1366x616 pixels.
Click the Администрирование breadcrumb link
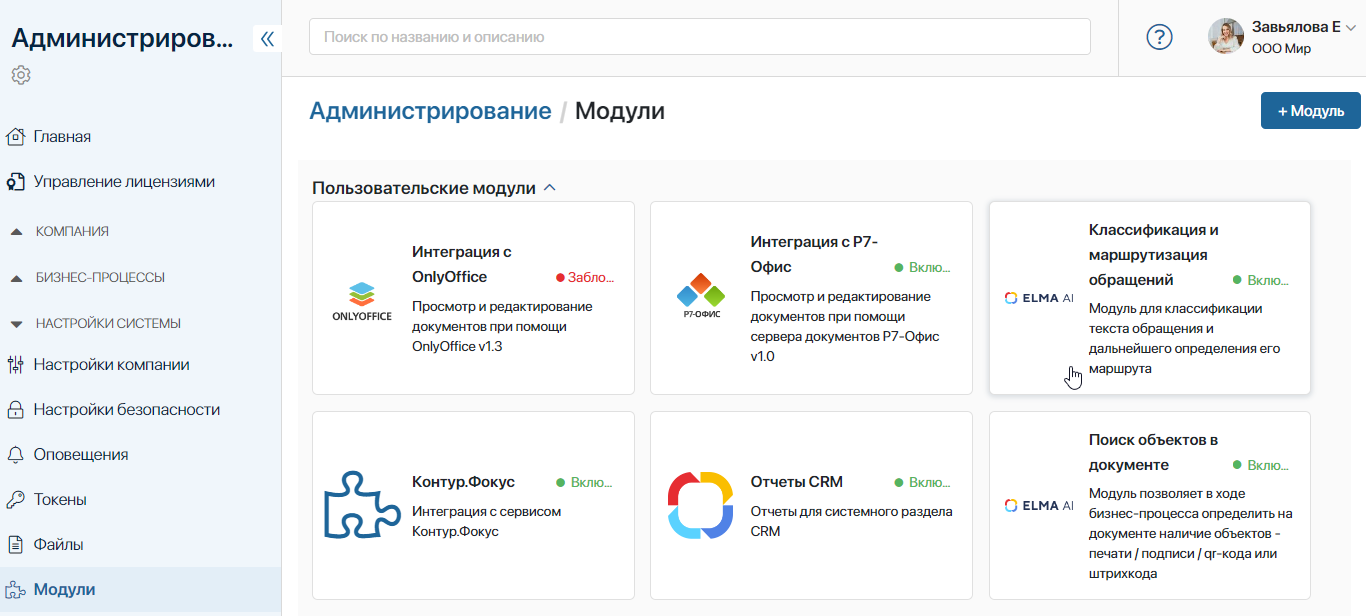(x=431, y=110)
